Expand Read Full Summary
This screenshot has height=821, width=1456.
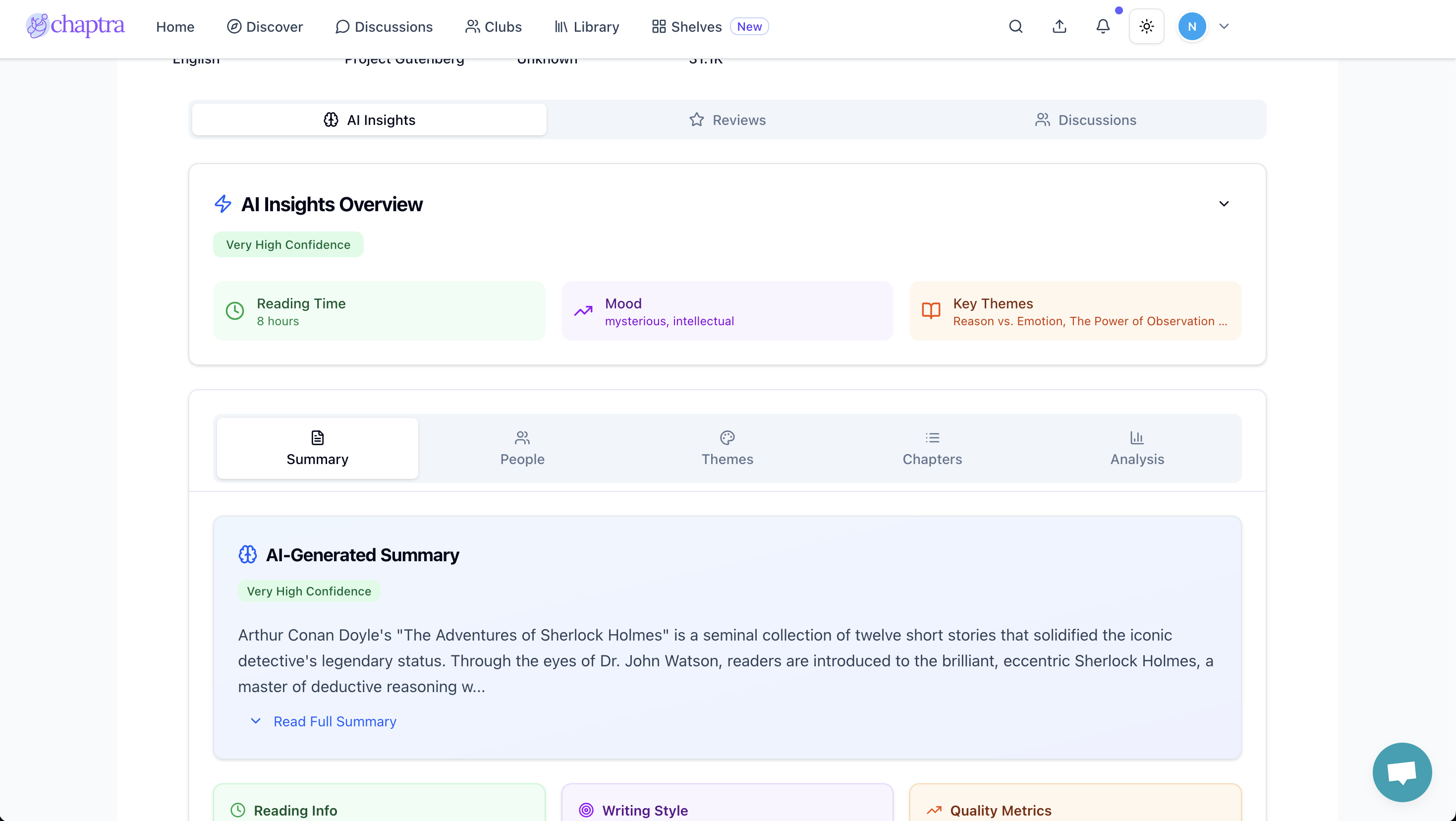(335, 721)
